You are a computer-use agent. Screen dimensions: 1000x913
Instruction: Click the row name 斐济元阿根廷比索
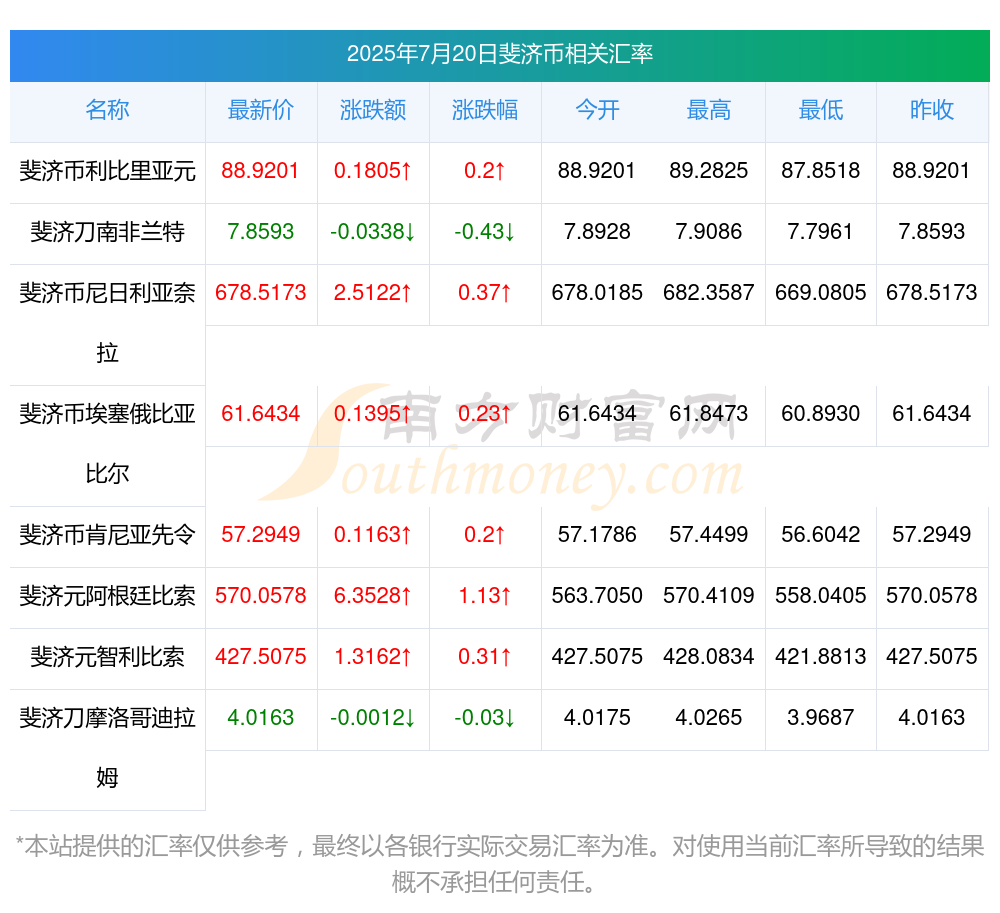pyautogui.click(x=107, y=595)
